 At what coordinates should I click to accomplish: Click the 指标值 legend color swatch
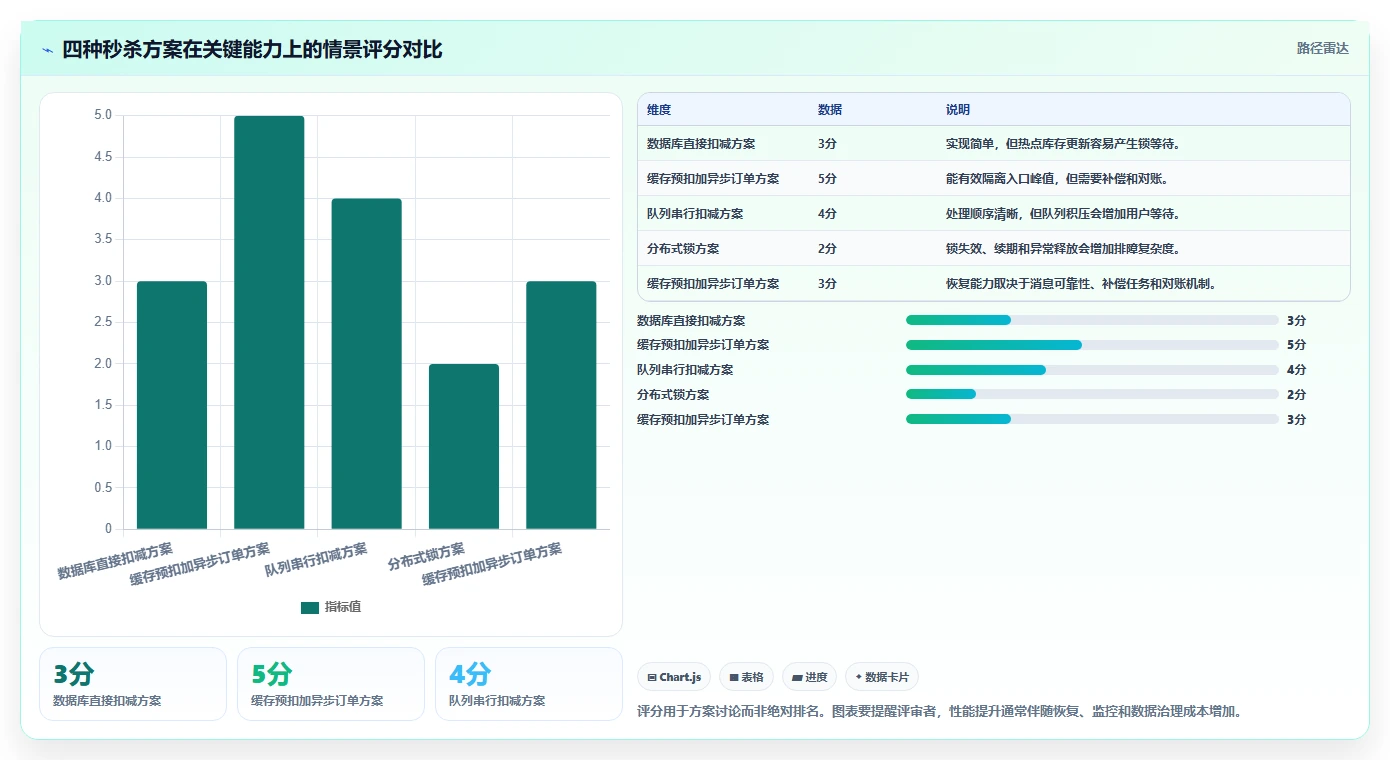[x=310, y=608]
